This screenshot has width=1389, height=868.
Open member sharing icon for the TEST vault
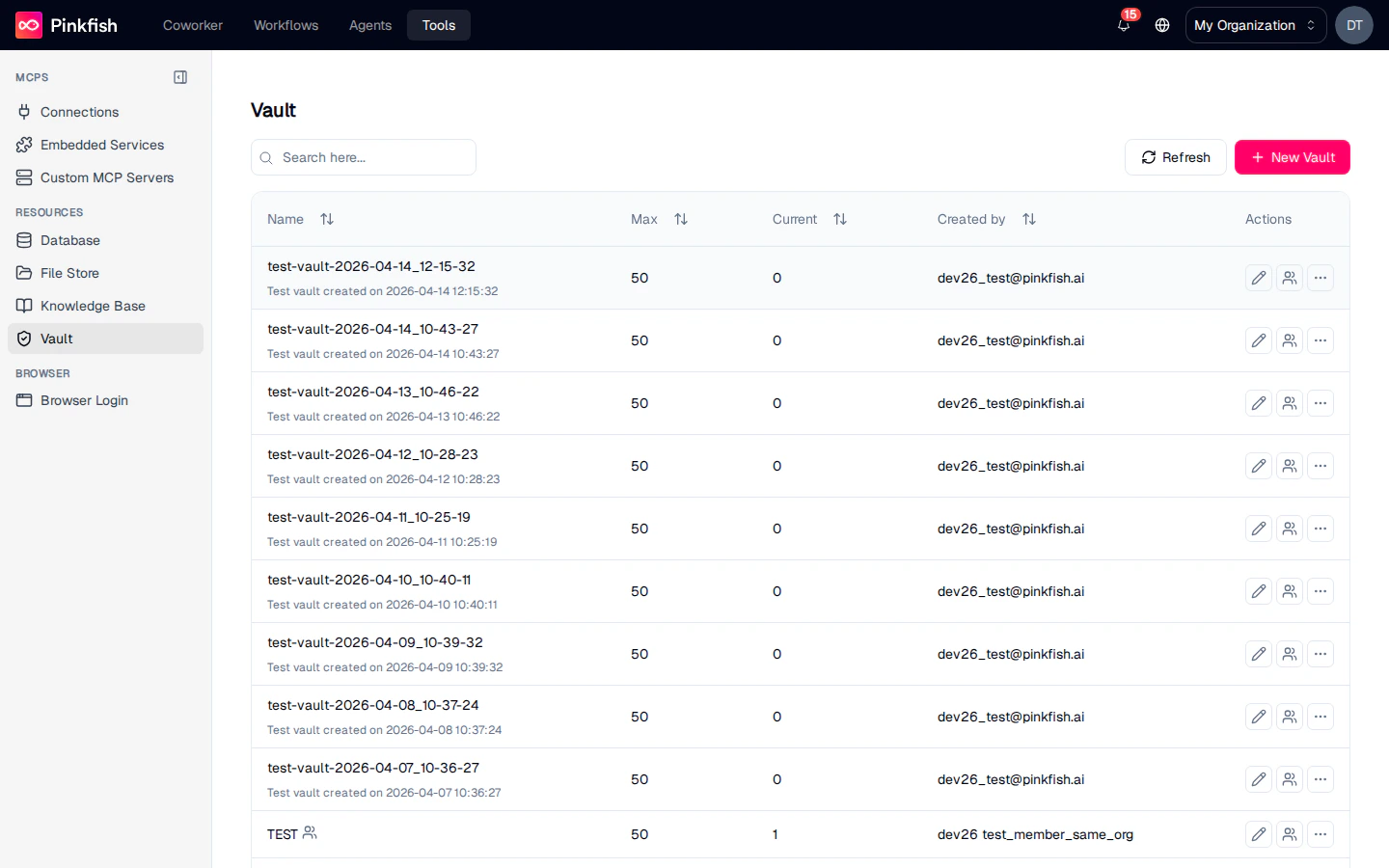tap(1290, 834)
